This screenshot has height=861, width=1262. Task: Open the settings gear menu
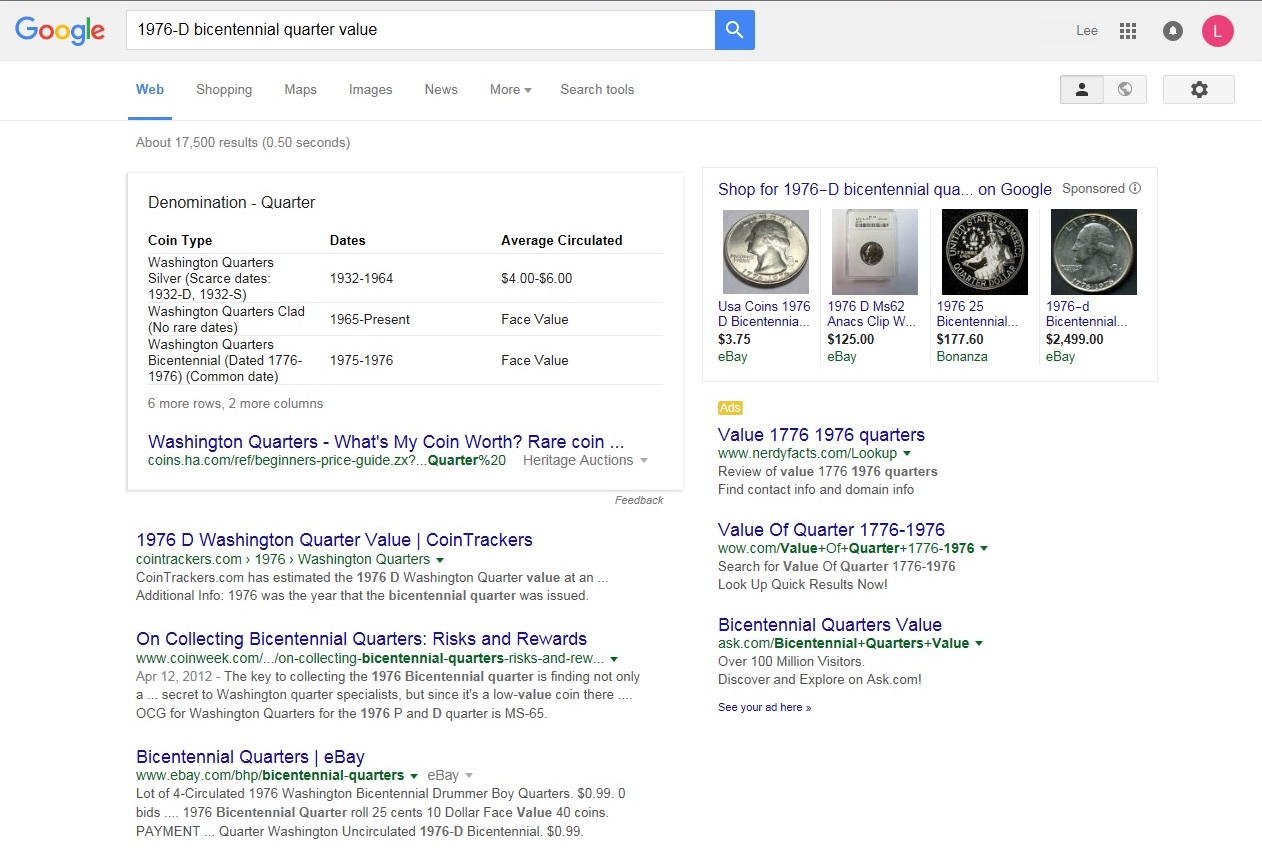click(1199, 89)
